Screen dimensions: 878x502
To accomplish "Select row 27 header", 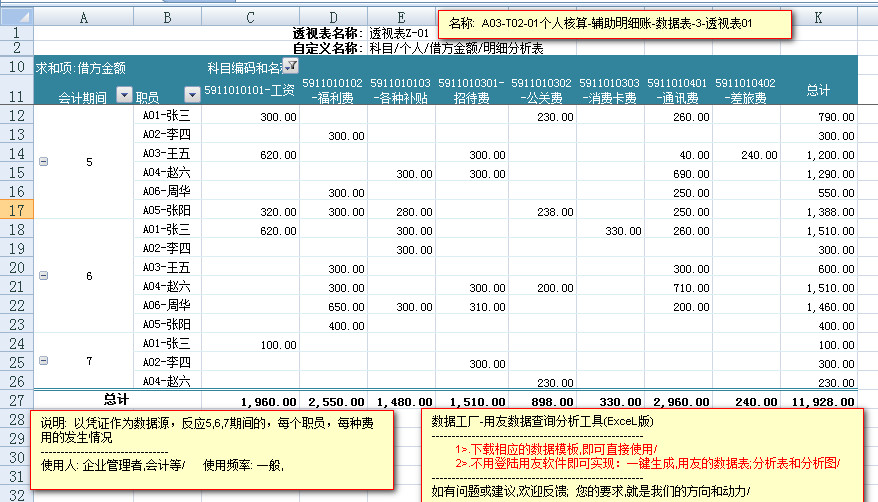I will pos(16,401).
